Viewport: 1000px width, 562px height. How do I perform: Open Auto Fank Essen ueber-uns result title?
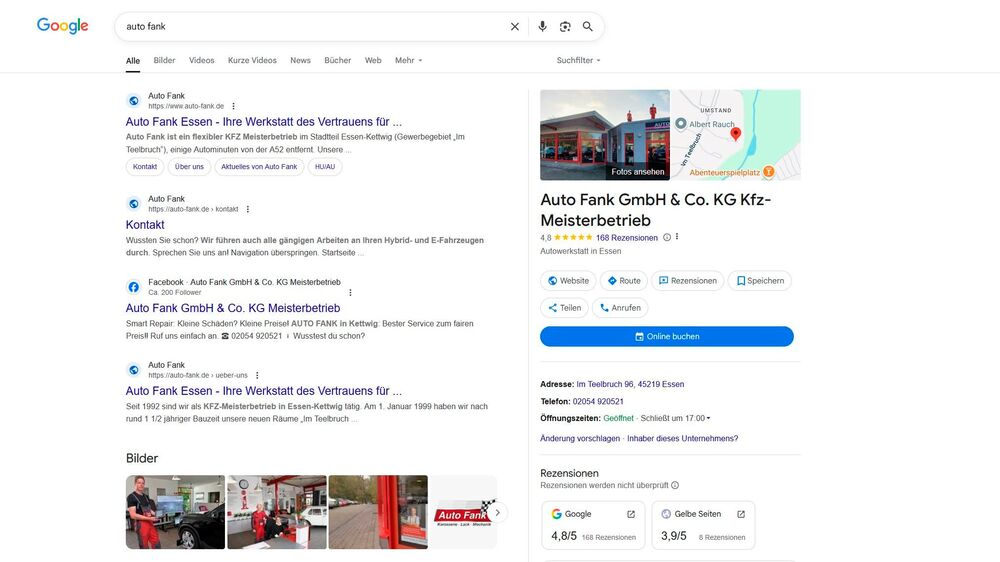(x=263, y=391)
